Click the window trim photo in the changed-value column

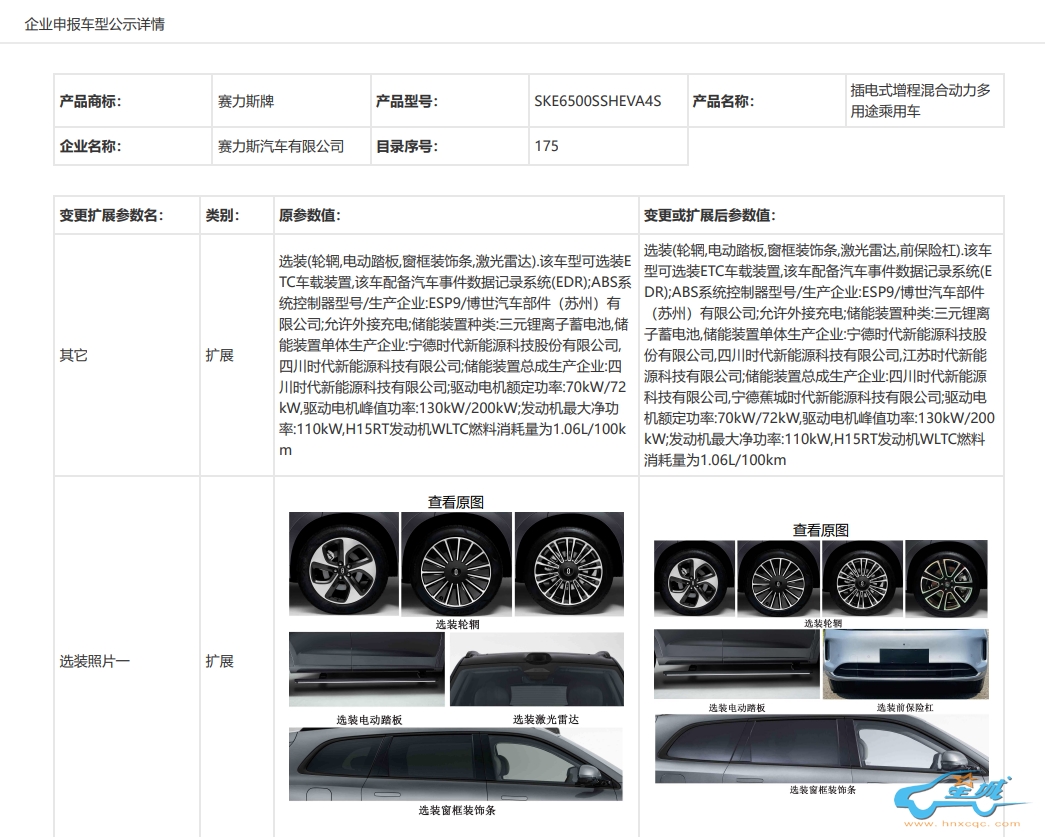(x=821, y=748)
